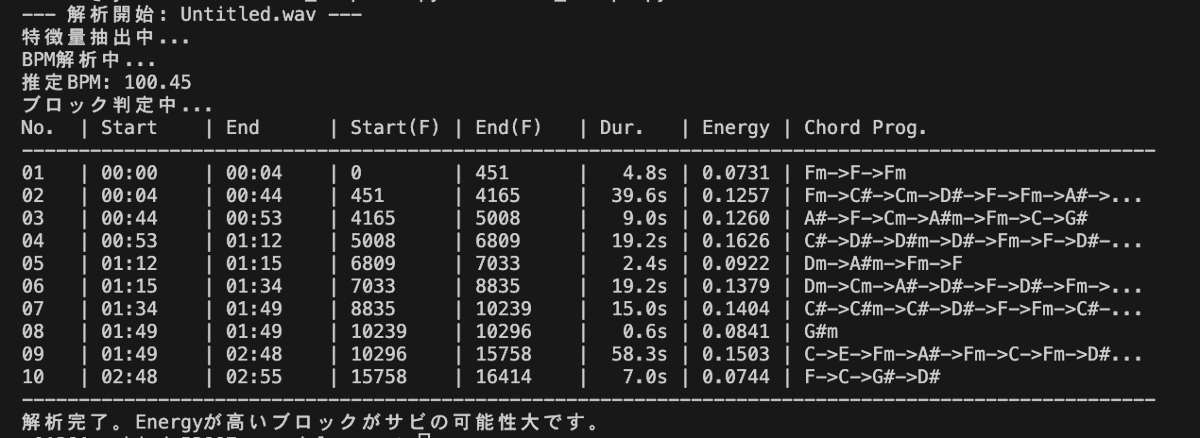
Task: Click end time 02:55 in row 10
Action: [254, 375]
